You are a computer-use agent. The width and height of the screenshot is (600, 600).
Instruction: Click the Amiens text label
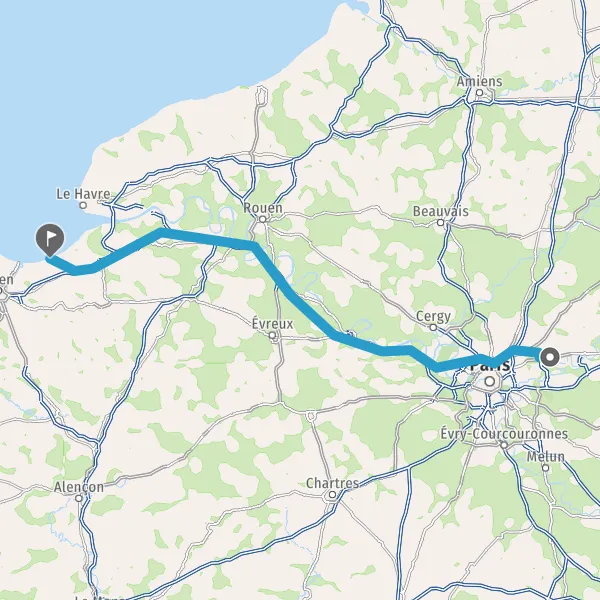click(479, 81)
